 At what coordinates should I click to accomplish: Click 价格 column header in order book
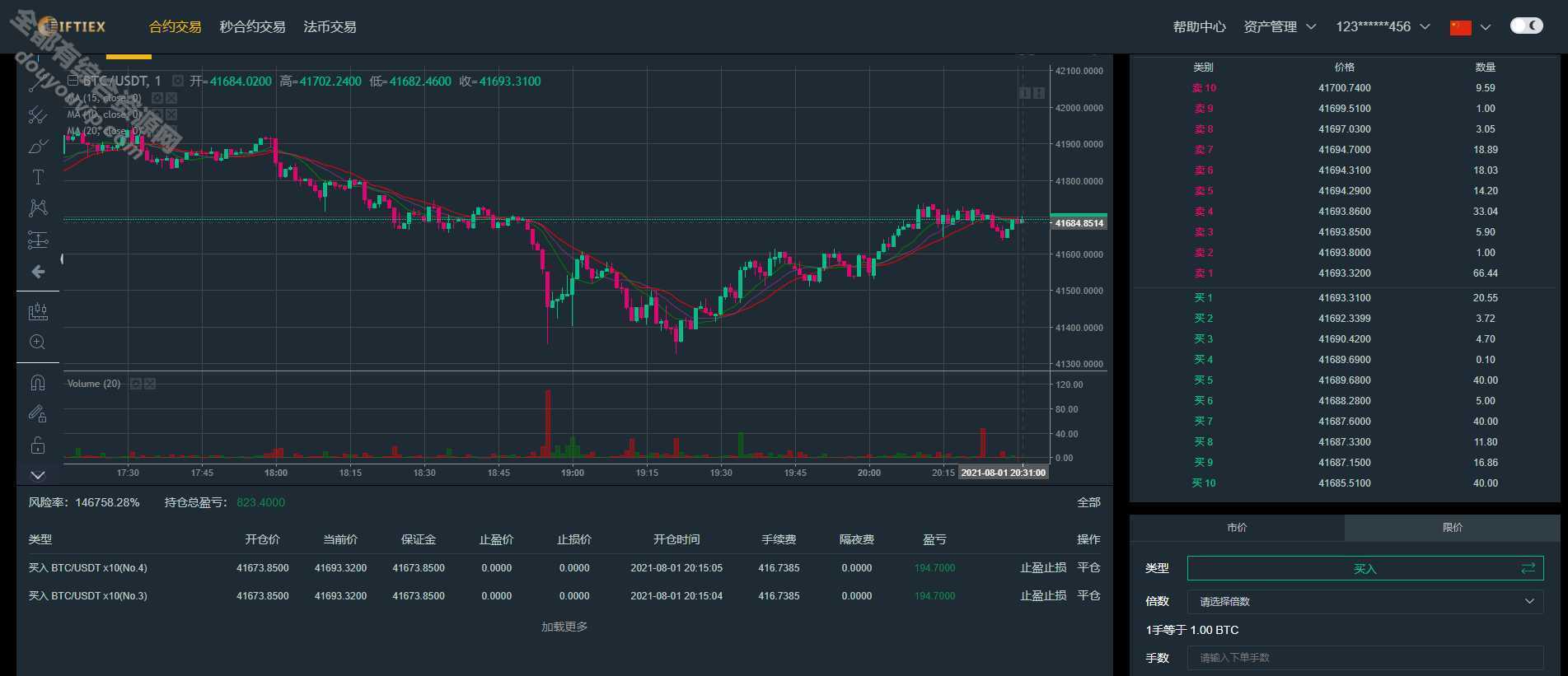[1344, 68]
